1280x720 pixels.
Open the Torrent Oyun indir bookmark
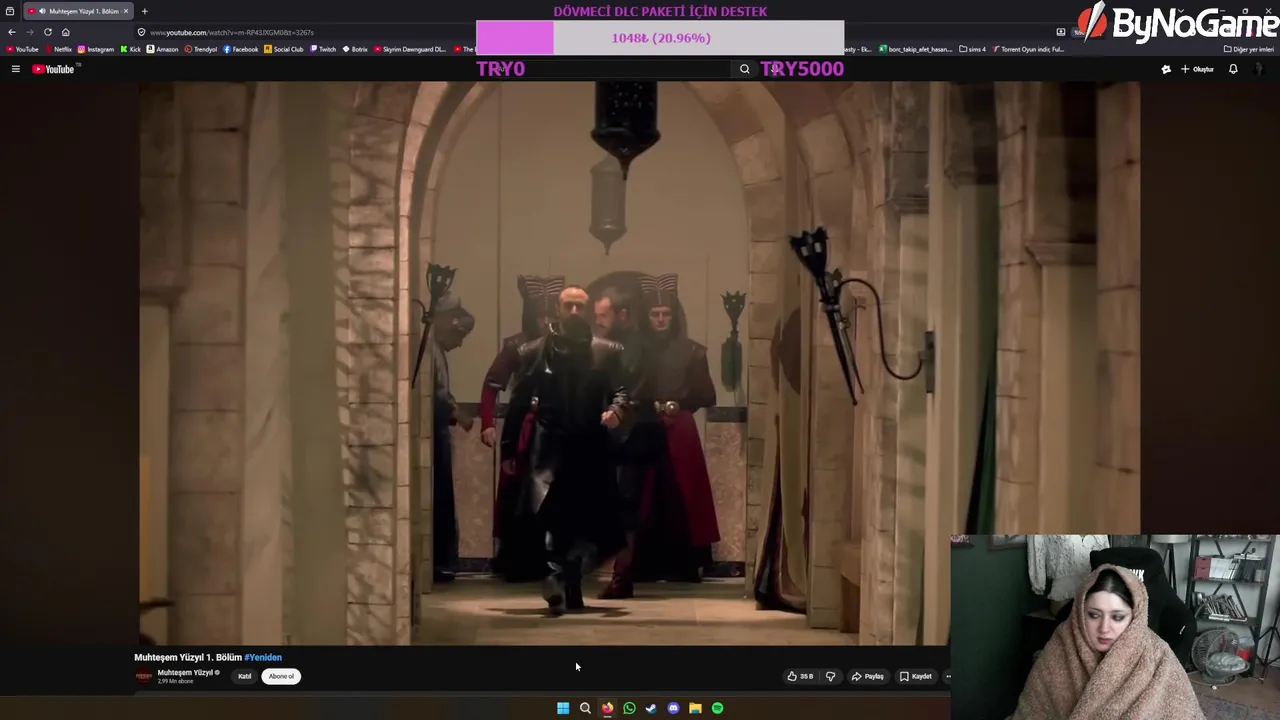pos(1028,49)
